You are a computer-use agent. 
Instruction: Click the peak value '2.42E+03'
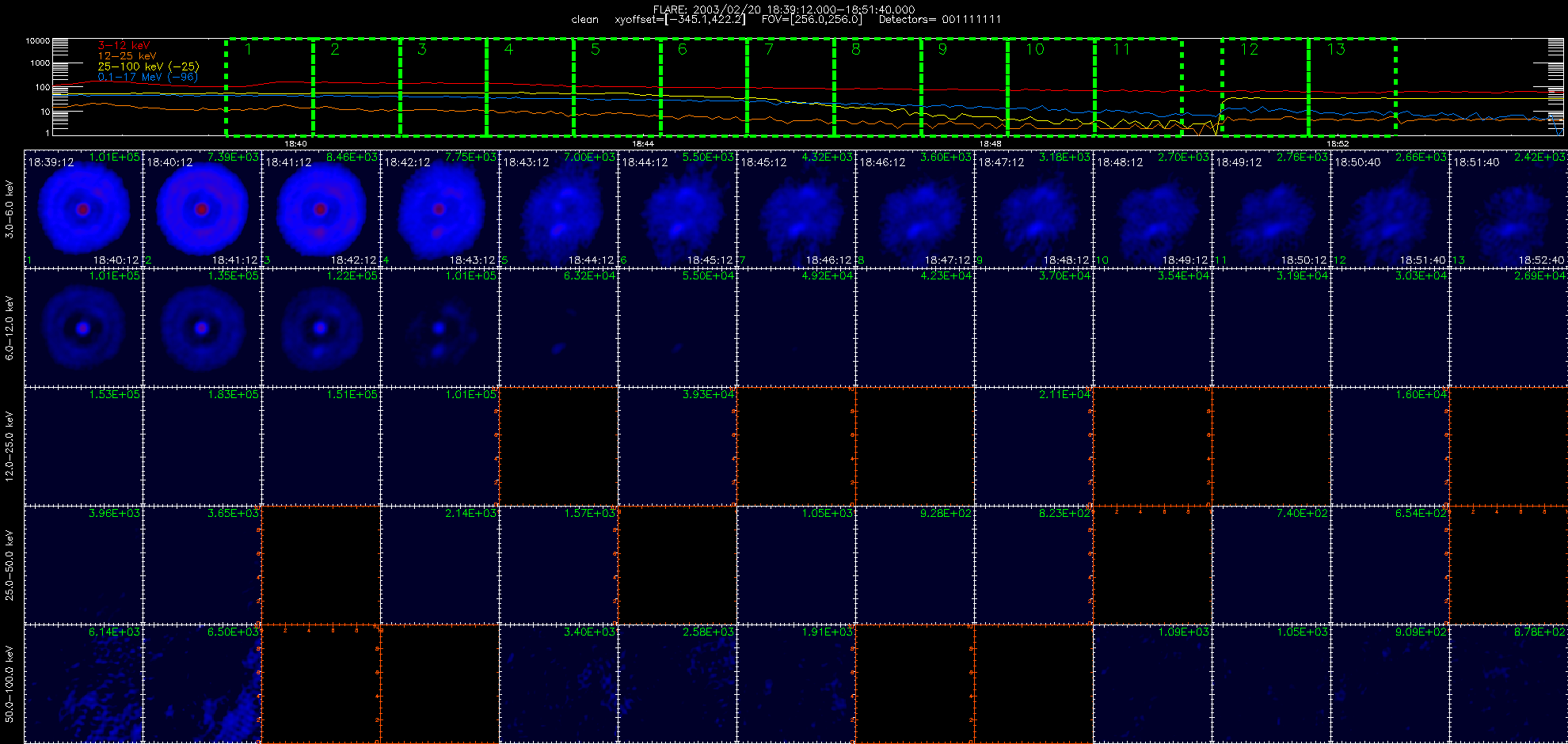(1540, 158)
